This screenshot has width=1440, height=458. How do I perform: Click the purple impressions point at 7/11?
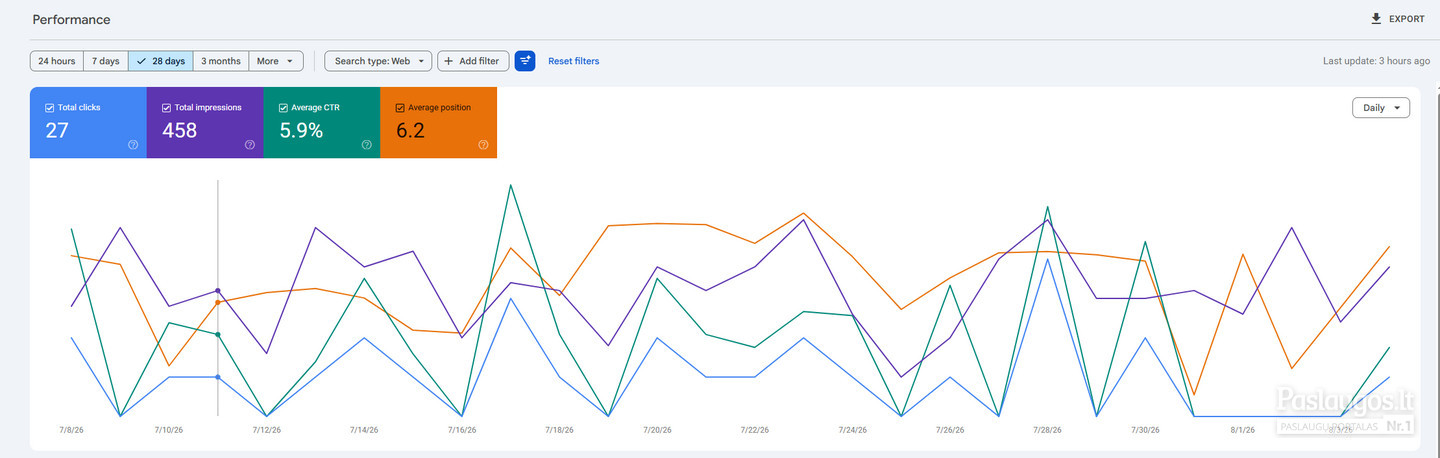pos(218,291)
